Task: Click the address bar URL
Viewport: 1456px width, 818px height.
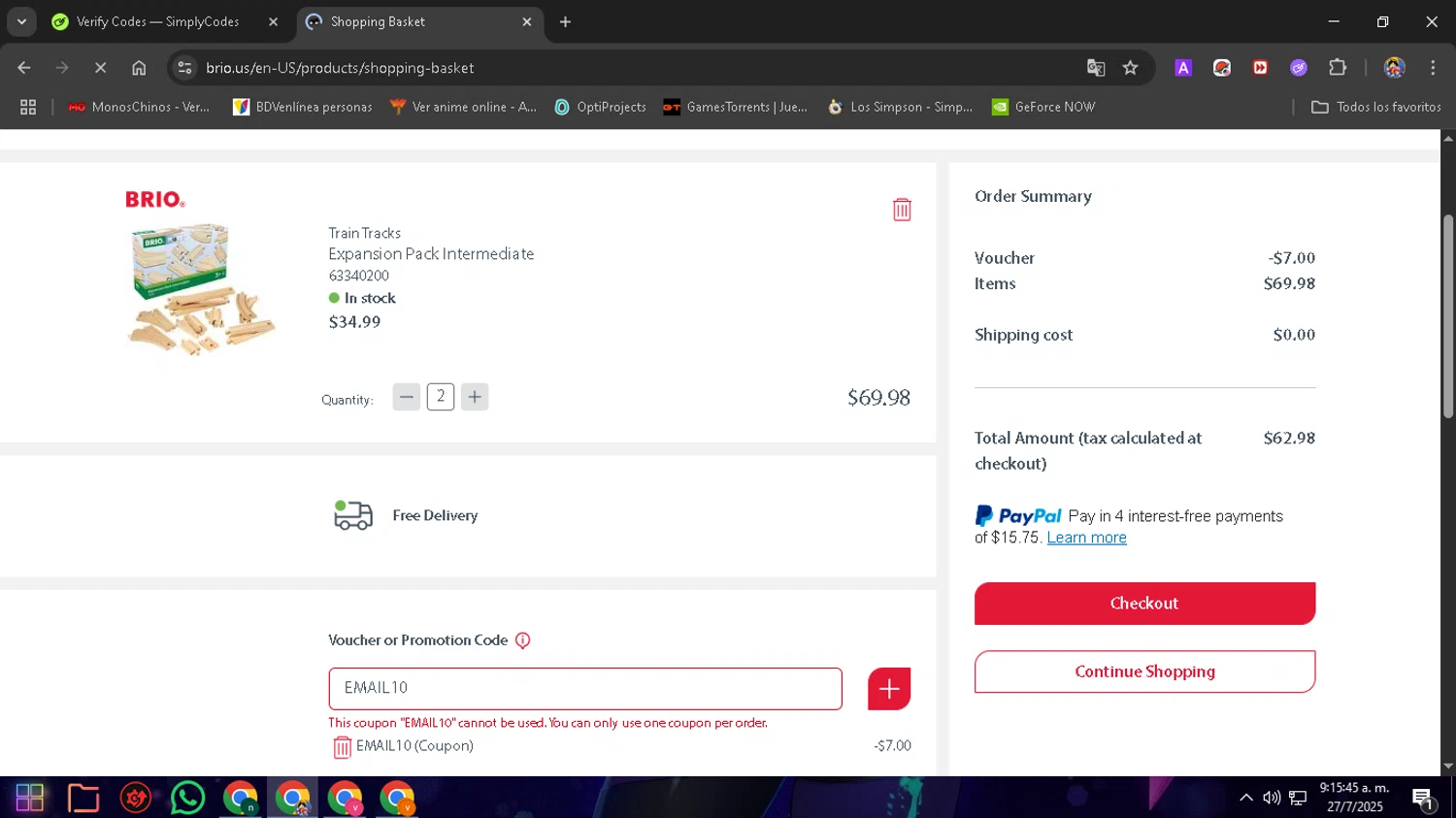Action: click(x=340, y=68)
